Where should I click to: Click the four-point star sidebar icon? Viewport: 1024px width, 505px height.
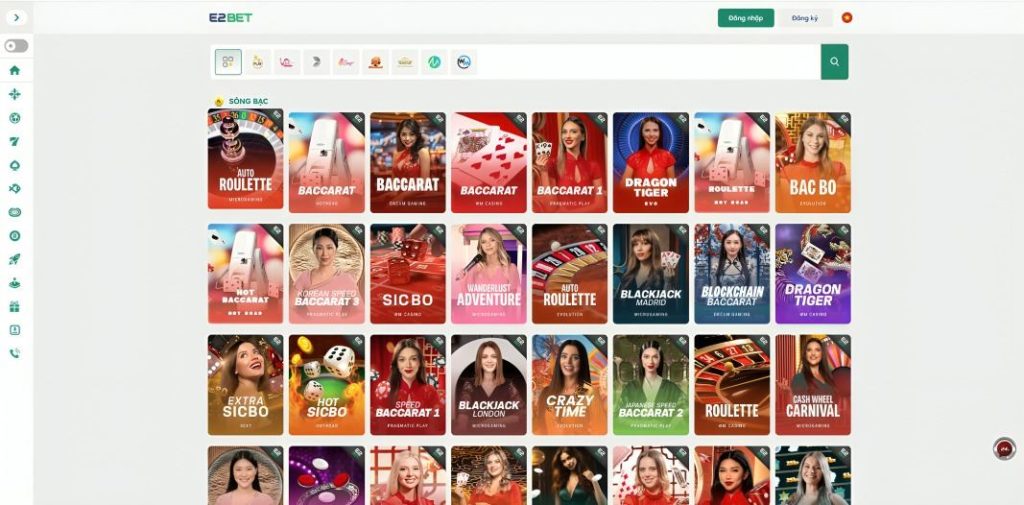(x=14, y=94)
